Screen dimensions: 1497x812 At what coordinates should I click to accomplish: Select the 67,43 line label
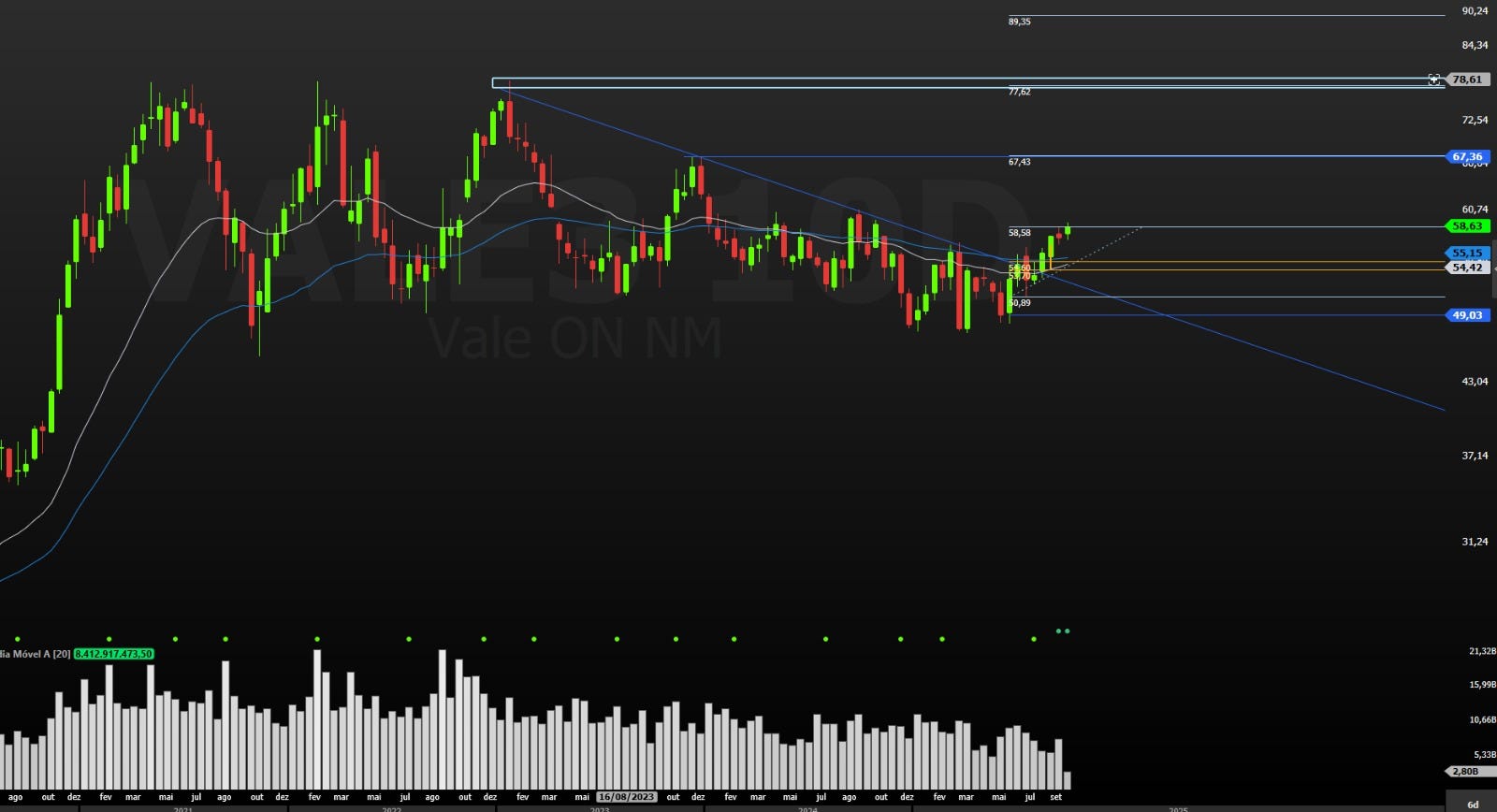coord(1020,162)
